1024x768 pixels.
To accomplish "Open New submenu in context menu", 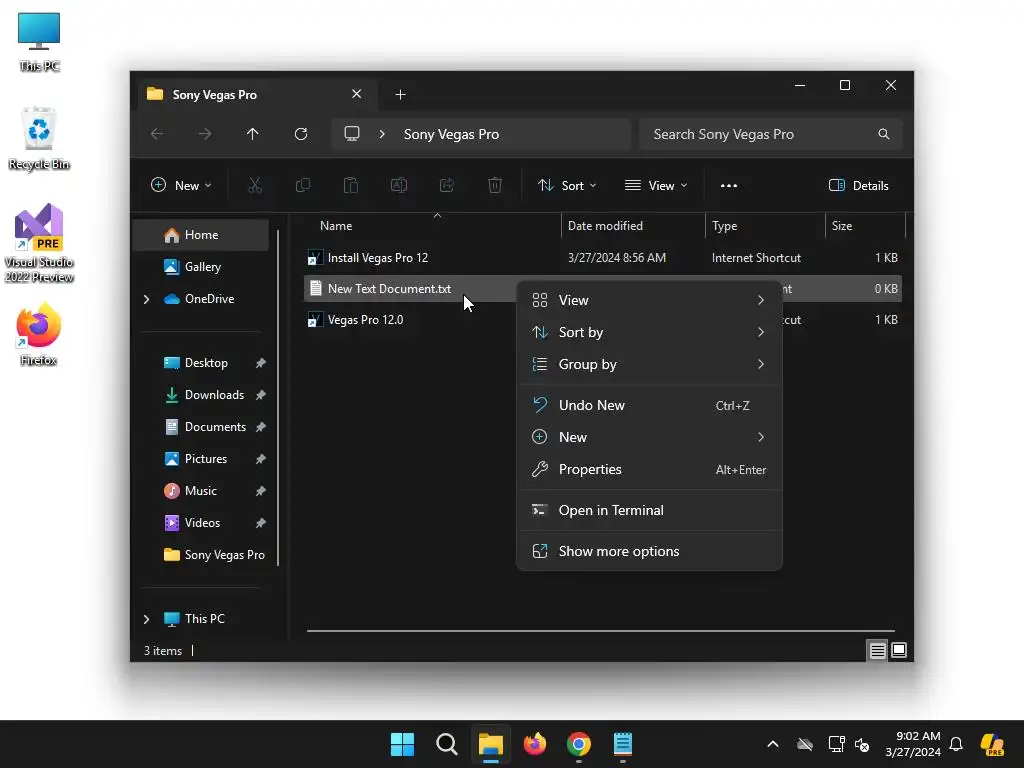I will 649,438.
